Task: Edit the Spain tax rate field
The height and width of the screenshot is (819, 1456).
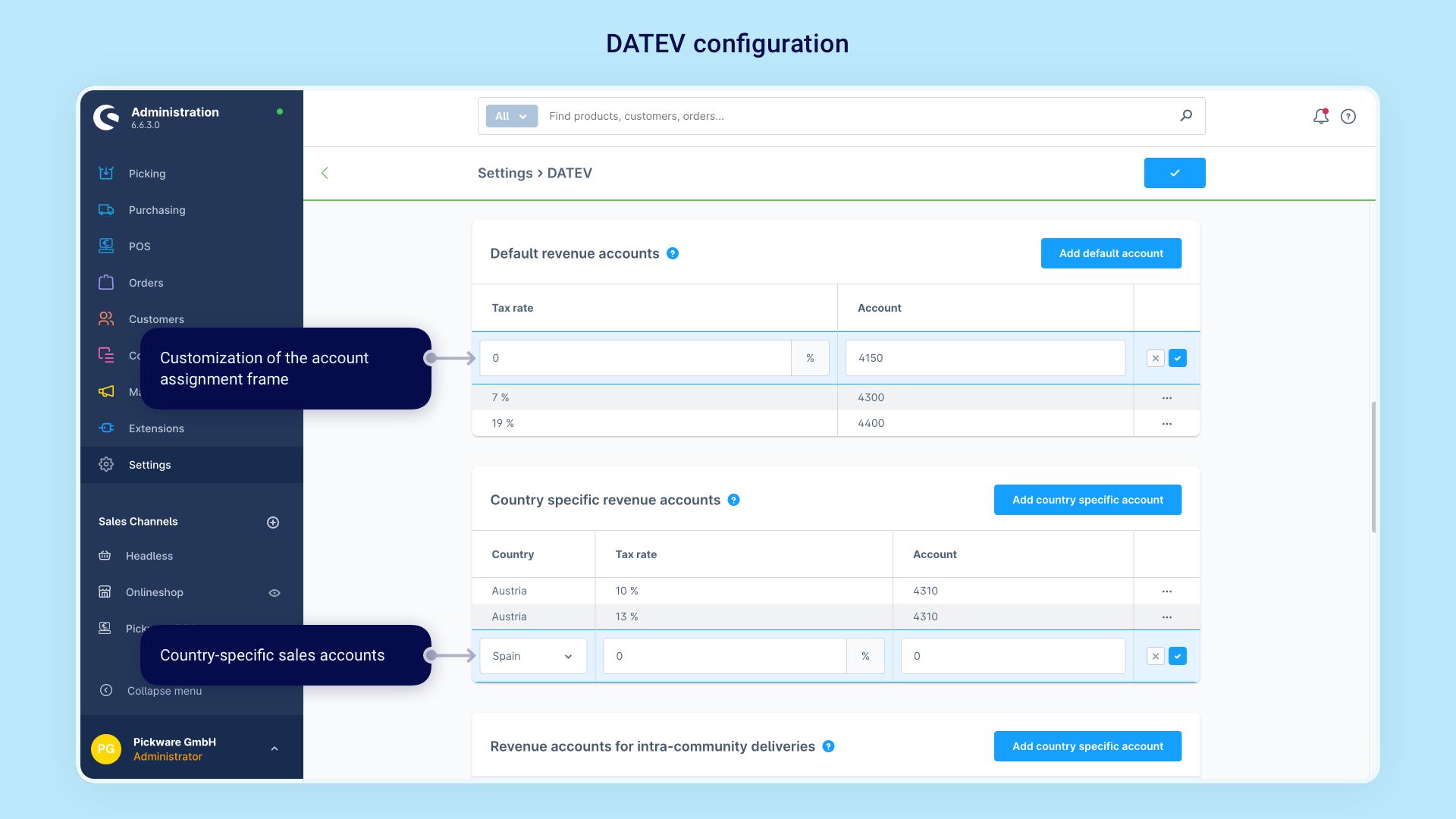Action: click(725, 656)
